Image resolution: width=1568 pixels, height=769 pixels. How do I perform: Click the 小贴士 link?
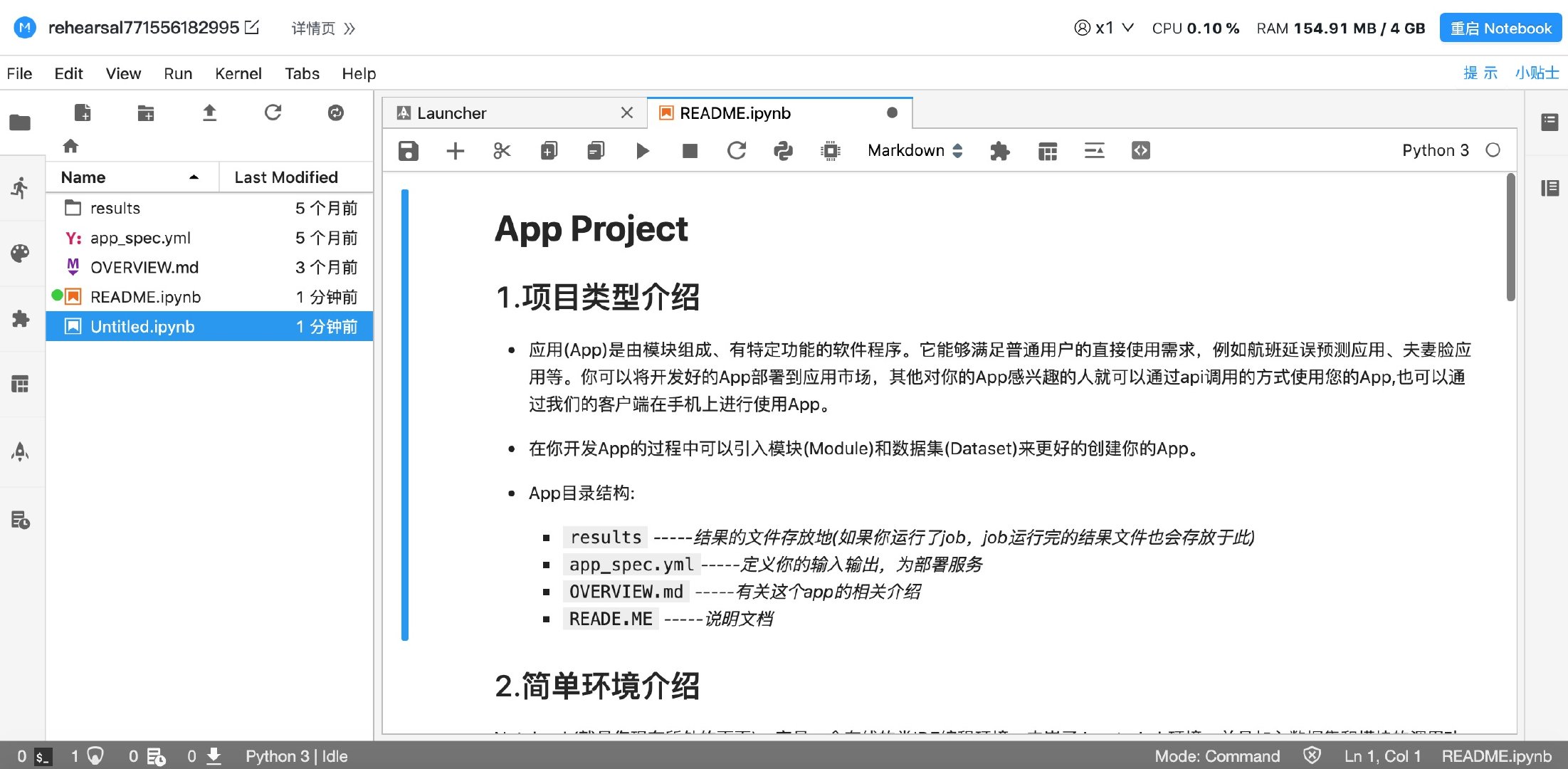(x=1536, y=73)
